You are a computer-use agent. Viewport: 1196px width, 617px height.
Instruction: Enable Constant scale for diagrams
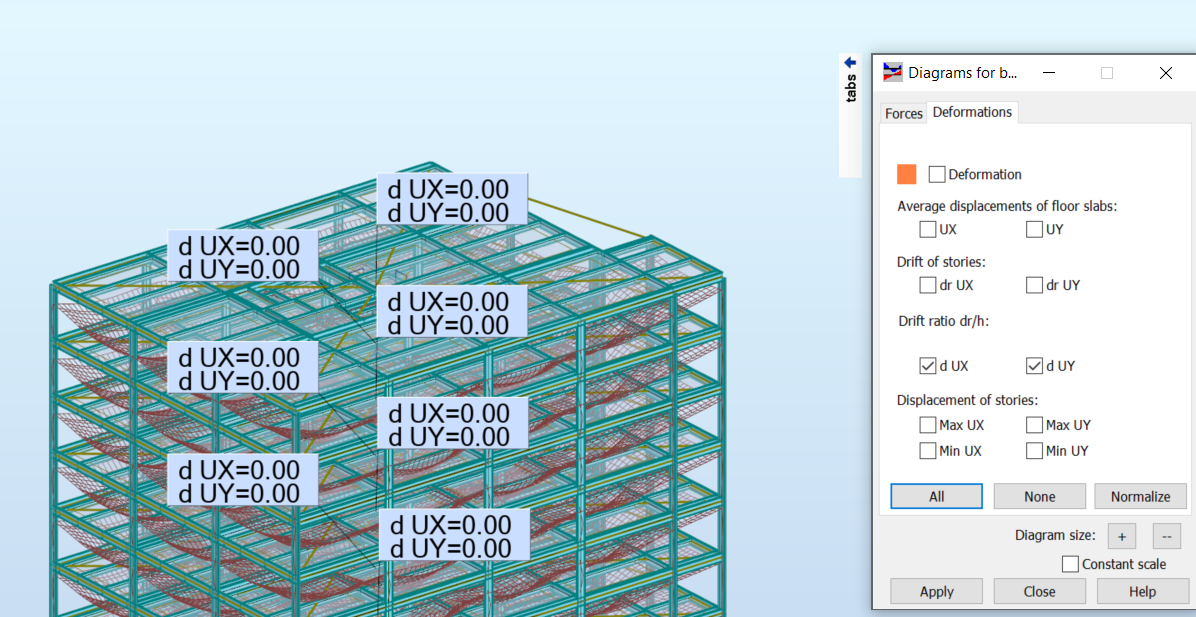[x=1069, y=563]
